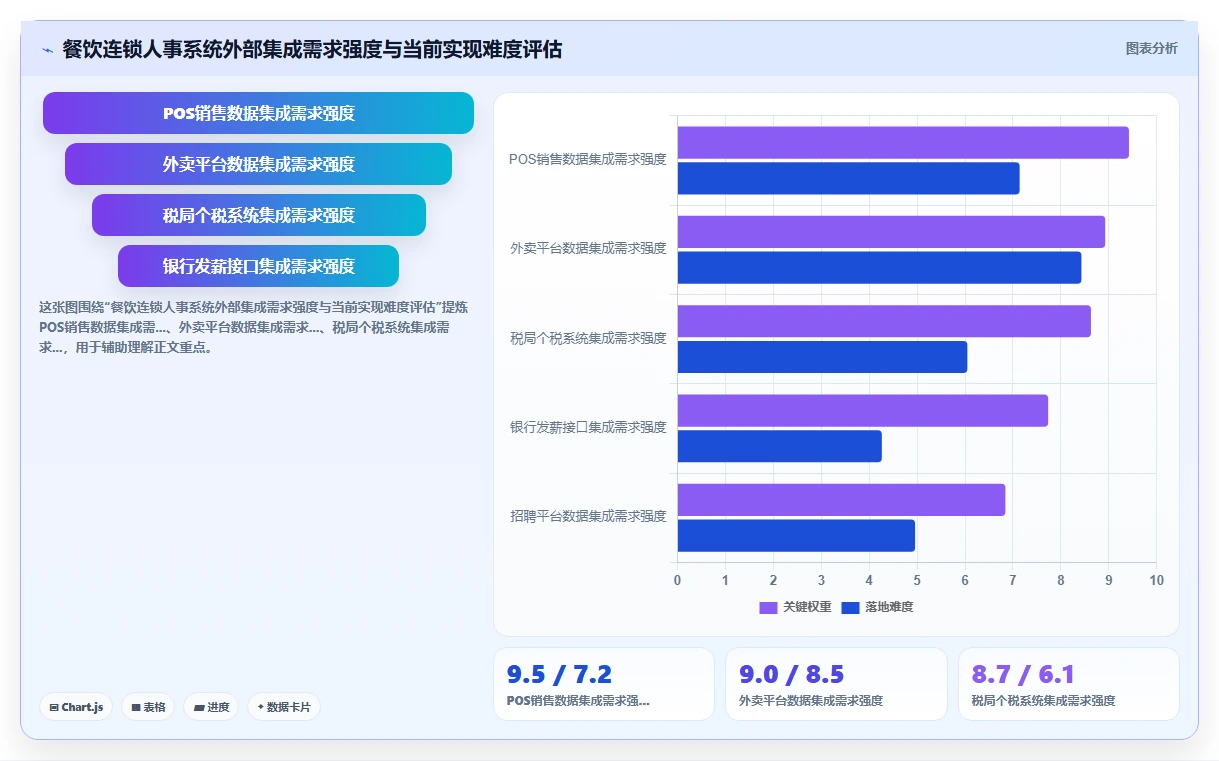This screenshot has height=761, width=1219.
Task: Click the blue bar for 招聘平台数据集成需求强度
Action: click(x=796, y=535)
